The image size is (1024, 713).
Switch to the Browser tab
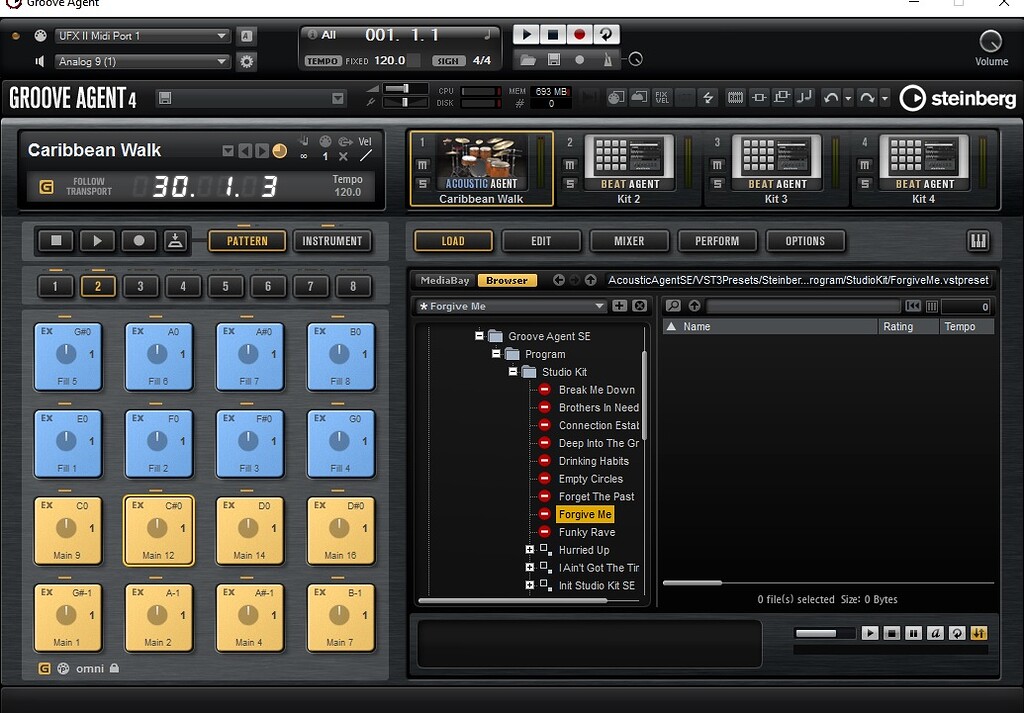(x=505, y=280)
